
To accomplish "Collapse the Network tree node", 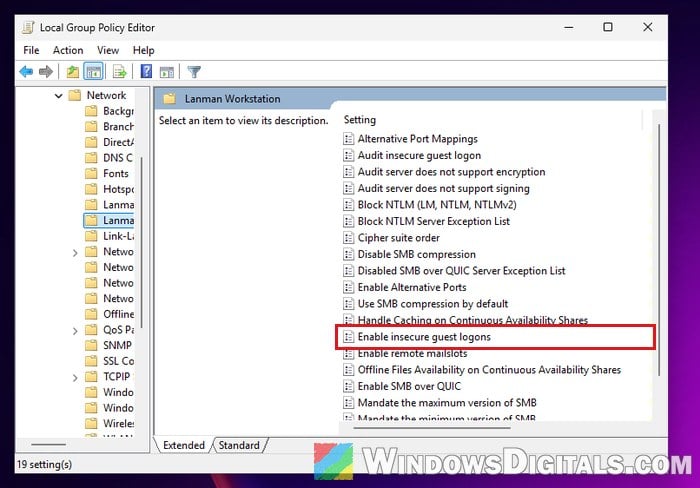I will (x=58, y=96).
